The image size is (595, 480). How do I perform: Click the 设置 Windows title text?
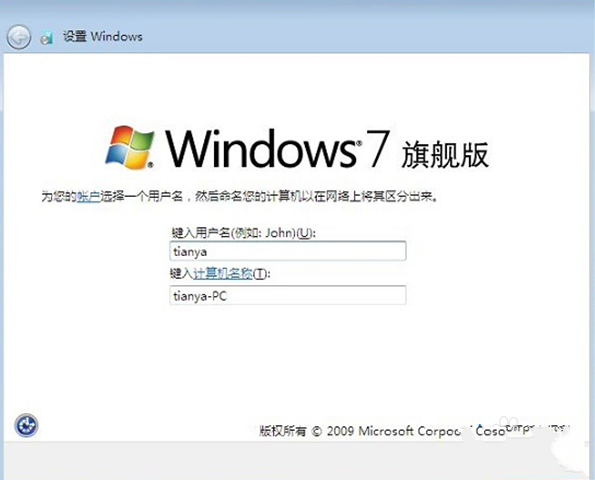pyautogui.click(x=102, y=36)
